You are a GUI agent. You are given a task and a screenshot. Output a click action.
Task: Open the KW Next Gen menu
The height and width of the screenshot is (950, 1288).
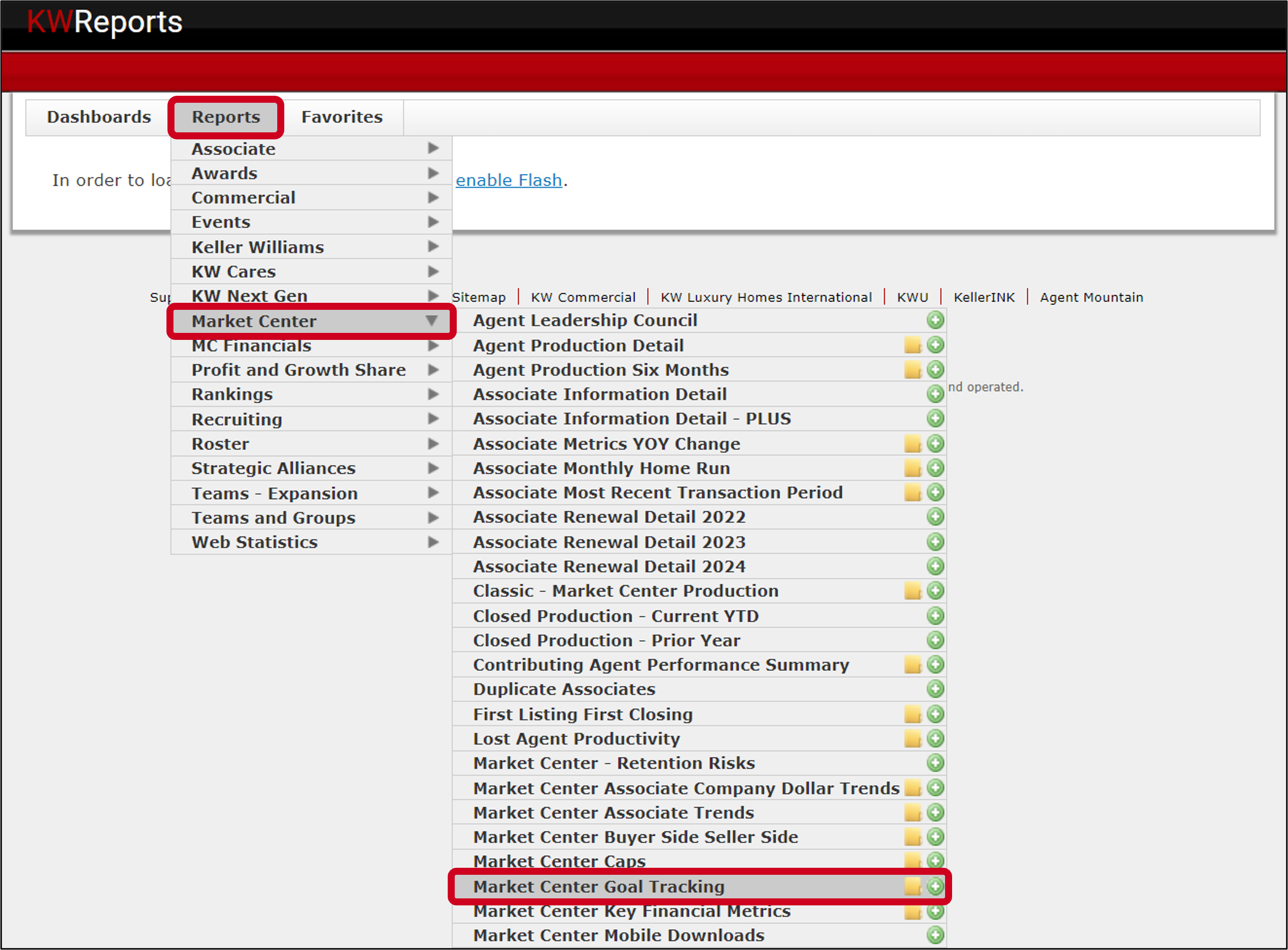311,296
